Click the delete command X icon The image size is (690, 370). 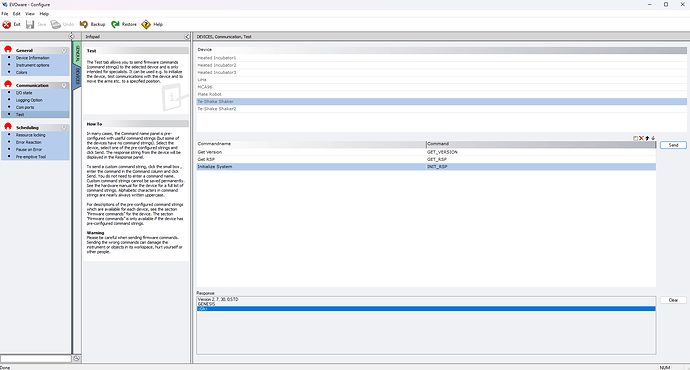click(641, 138)
